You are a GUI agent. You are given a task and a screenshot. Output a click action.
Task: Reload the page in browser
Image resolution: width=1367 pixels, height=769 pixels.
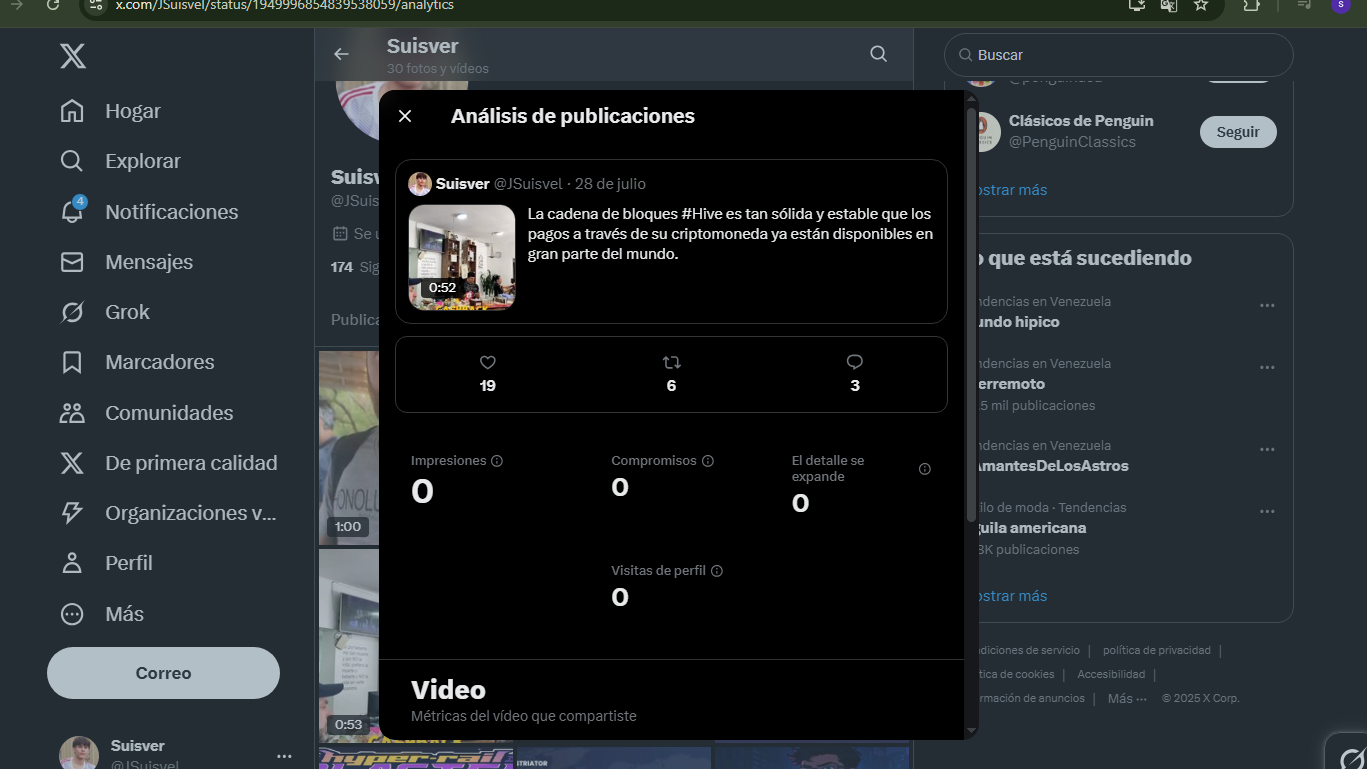[53, 5]
